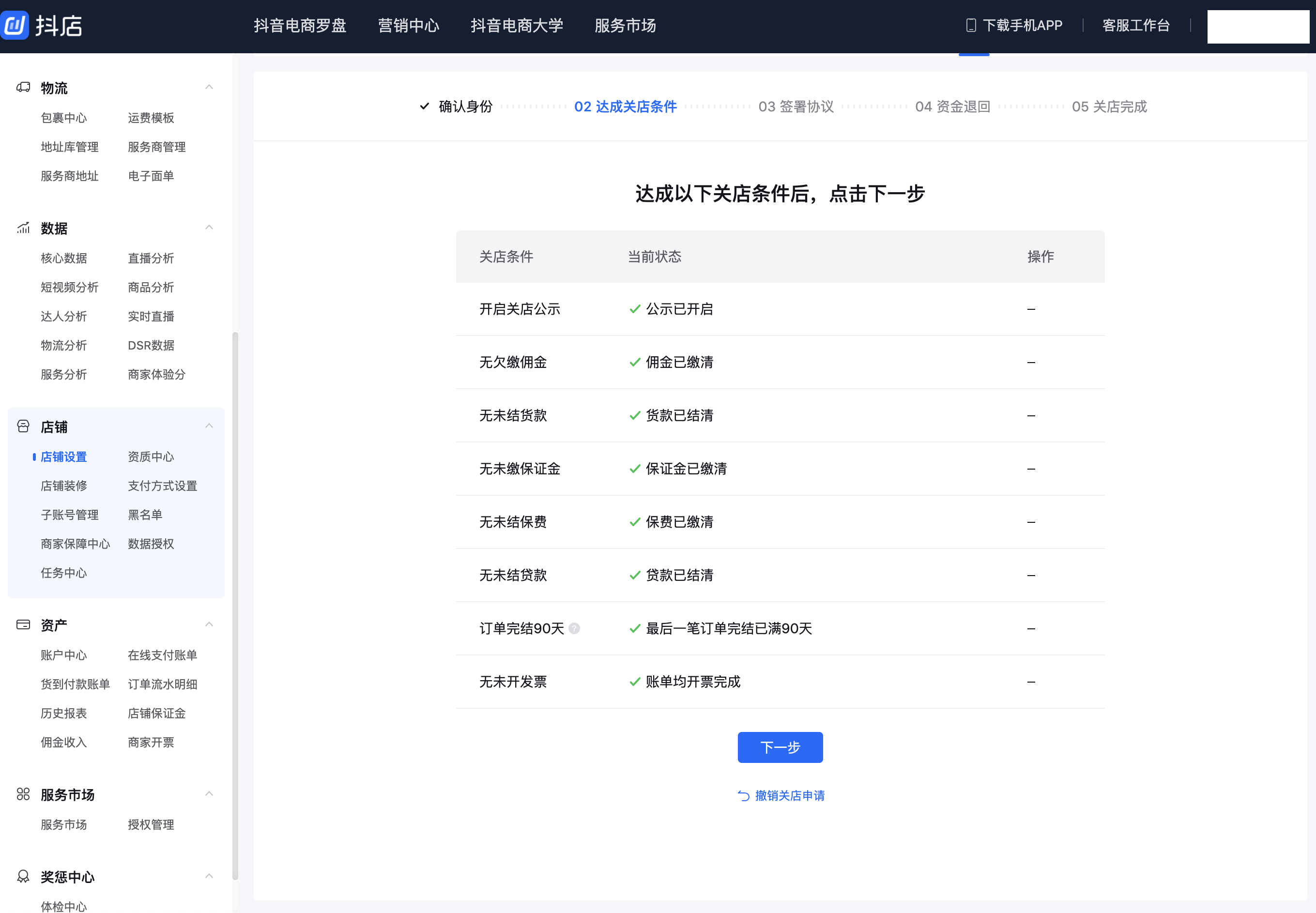
Task: Collapse the 物流 section
Action: 209,86
